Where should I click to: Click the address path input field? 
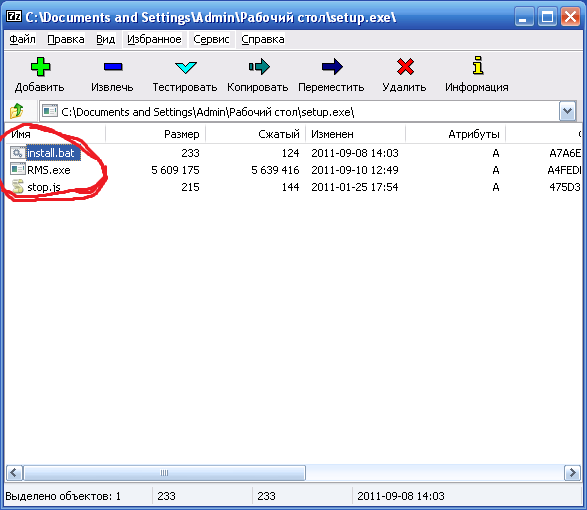(x=299, y=111)
